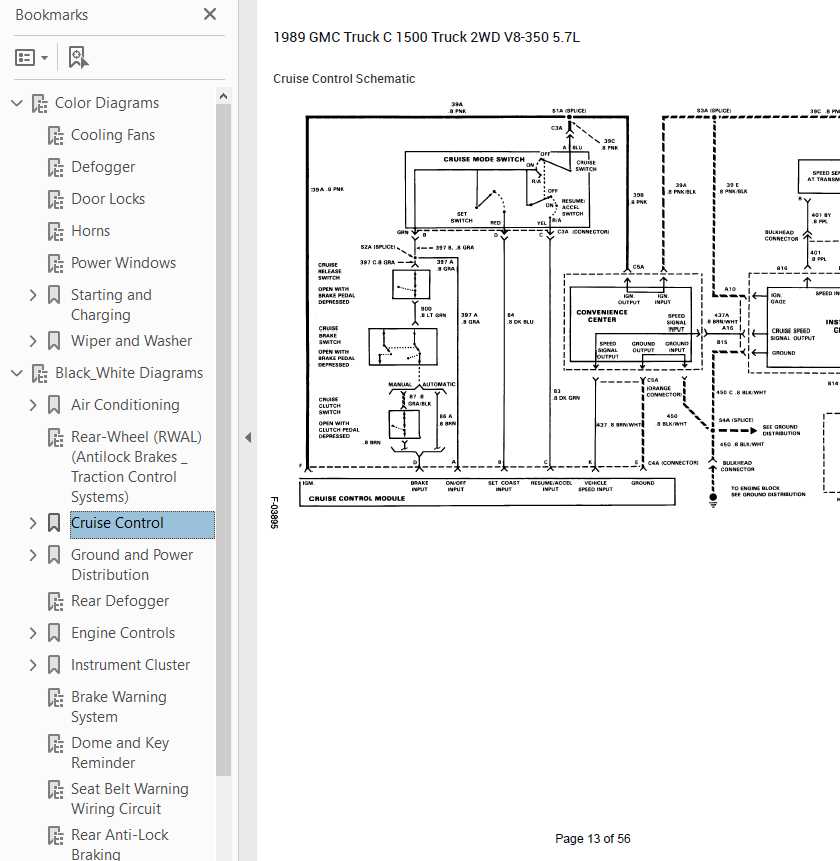The height and width of the screenshot is (861, 840).
Task: Expand the Wiper and Washer bookmark
Action: [x=33, y=341]
